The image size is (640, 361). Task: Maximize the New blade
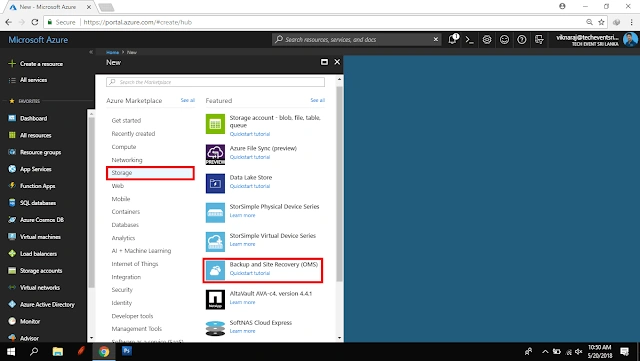pos(324,62)
